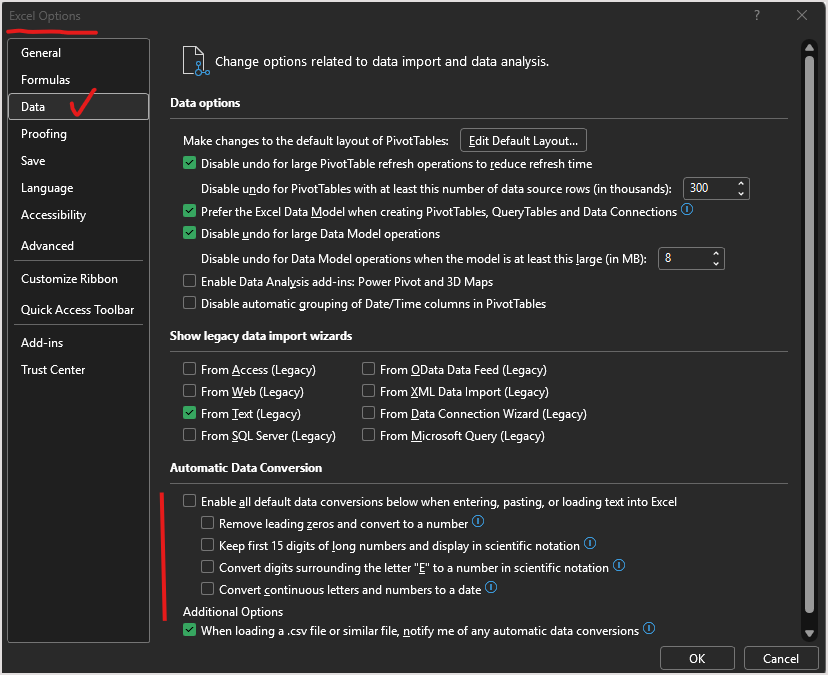Click the rows in thousands field showing 300
Image resolution: width=828 pixels, height=675 pixels.
click(x=710, y=189)
